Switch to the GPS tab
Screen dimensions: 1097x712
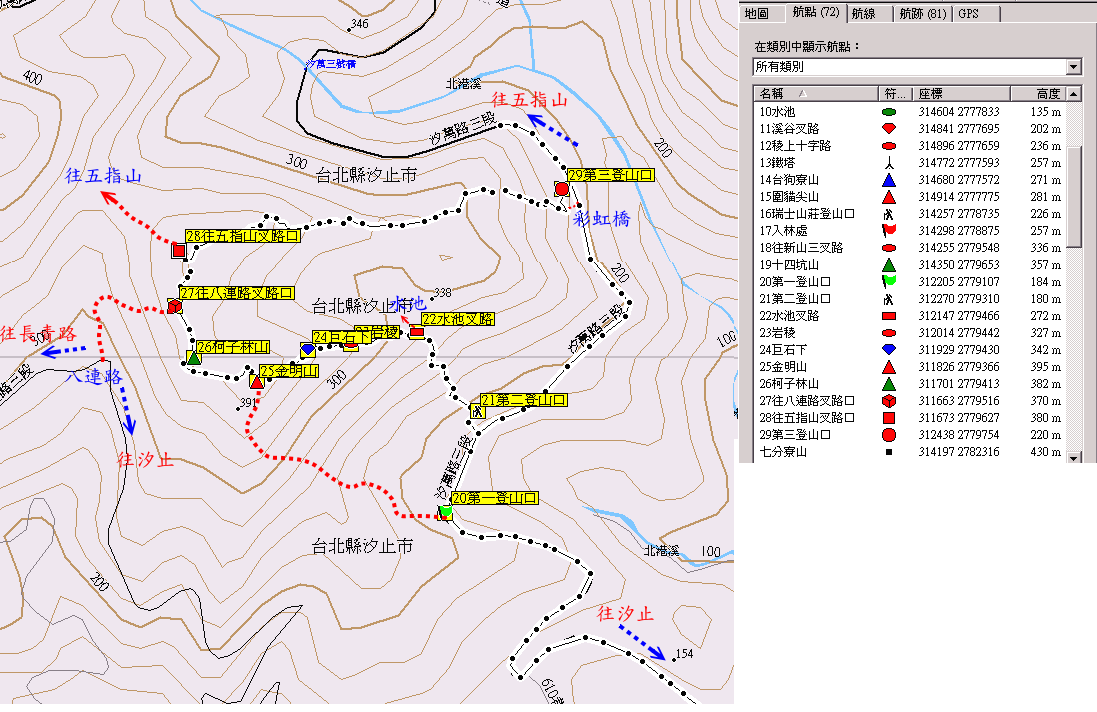[968, 14]
